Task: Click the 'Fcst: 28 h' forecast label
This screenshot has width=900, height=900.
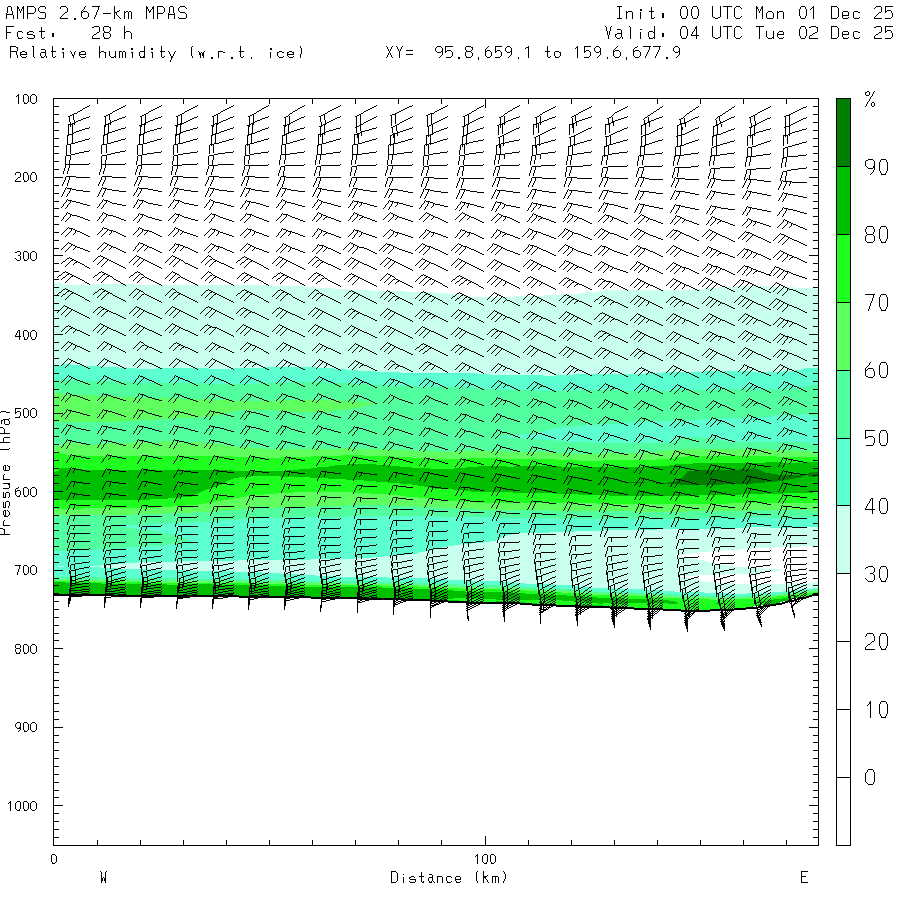Action: 69,33
